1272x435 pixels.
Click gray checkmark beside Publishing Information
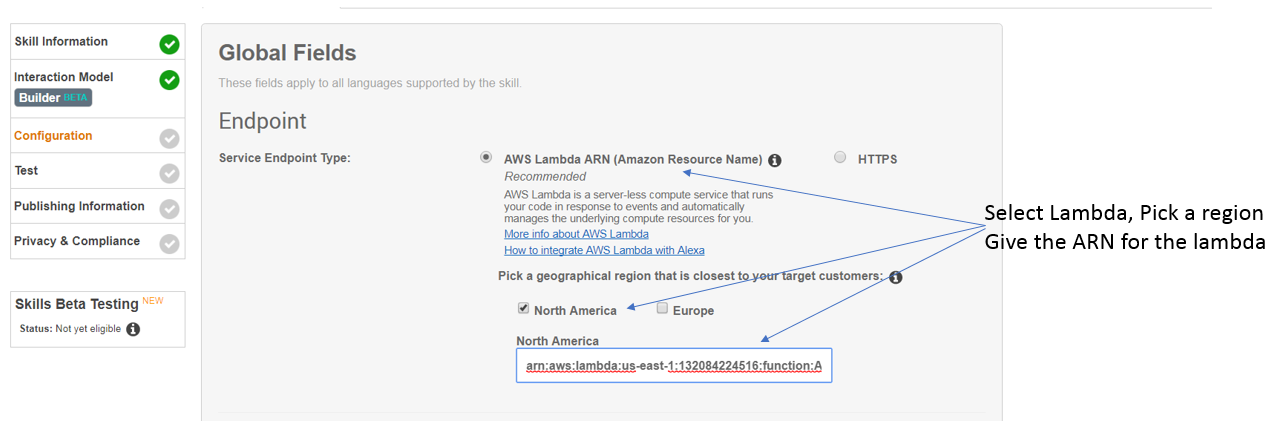169,209
